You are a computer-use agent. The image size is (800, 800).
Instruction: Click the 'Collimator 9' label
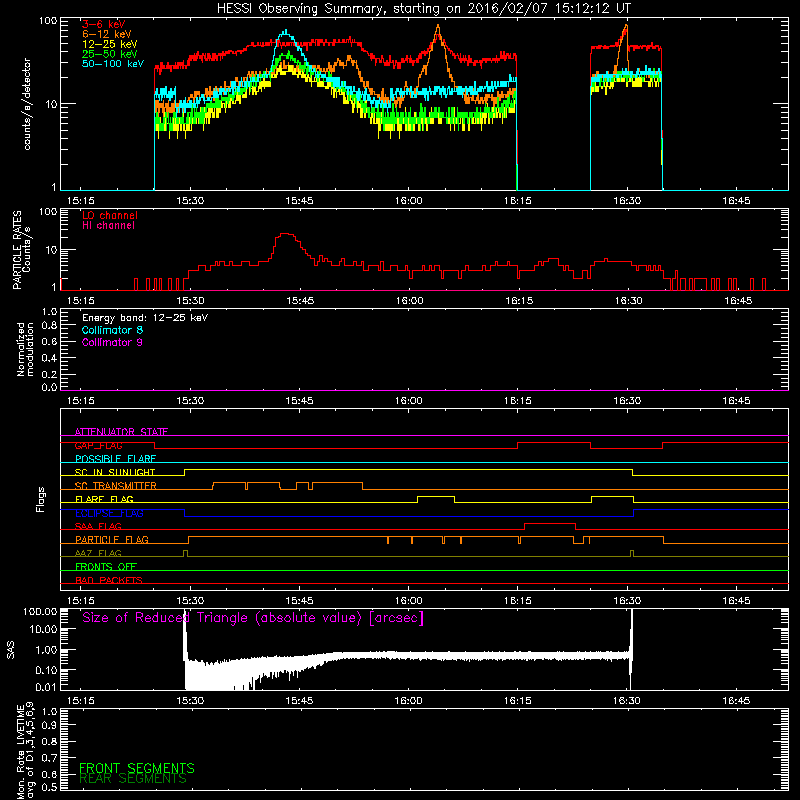point(112,342)
